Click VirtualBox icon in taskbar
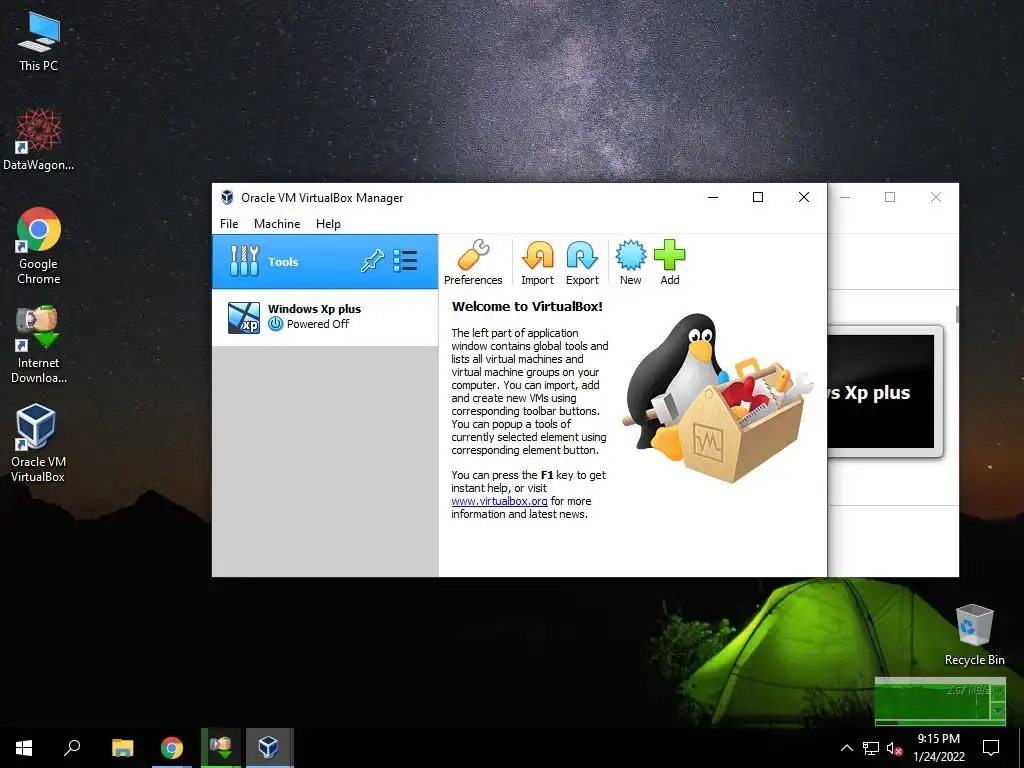 point(269,748)
